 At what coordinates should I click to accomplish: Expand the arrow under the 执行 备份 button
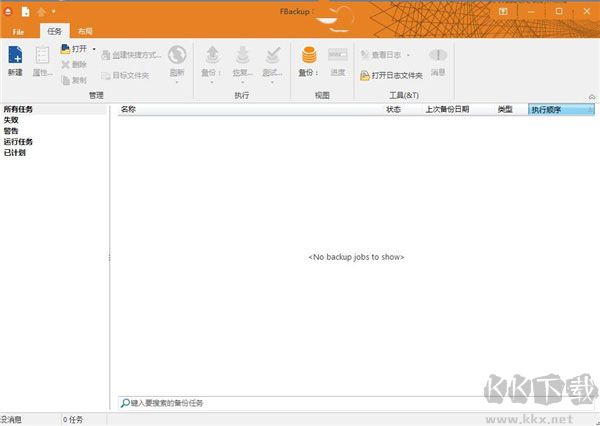coord(212,82)
